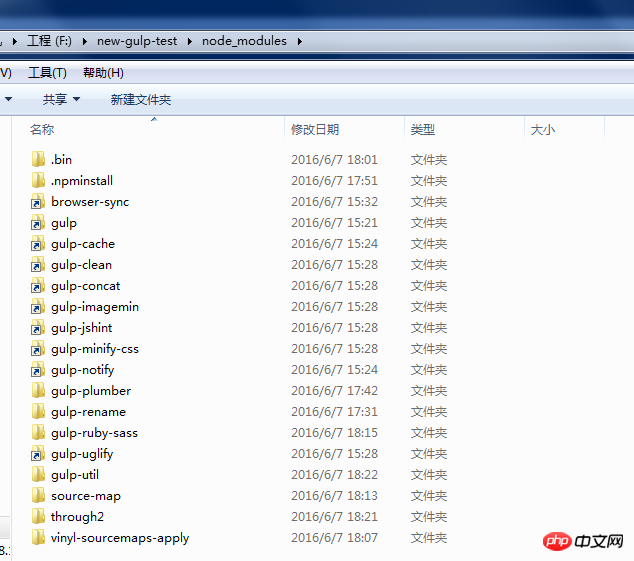Click the gulp-notify shortcut icon
The width and height of the screenshot is (634, 561).
(38, 370)
